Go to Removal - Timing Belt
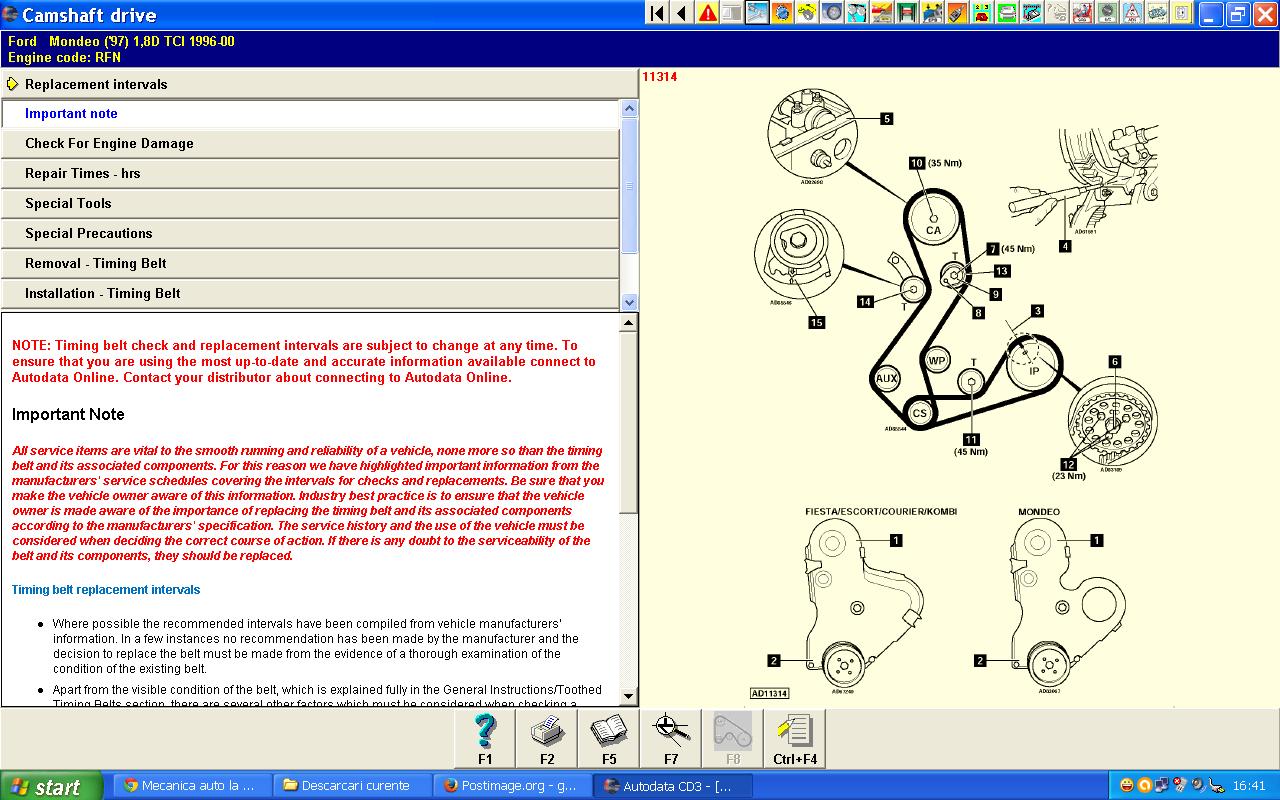Image resolution: width=1280 pixels, height=800 pixels. [x=95, y=263]
